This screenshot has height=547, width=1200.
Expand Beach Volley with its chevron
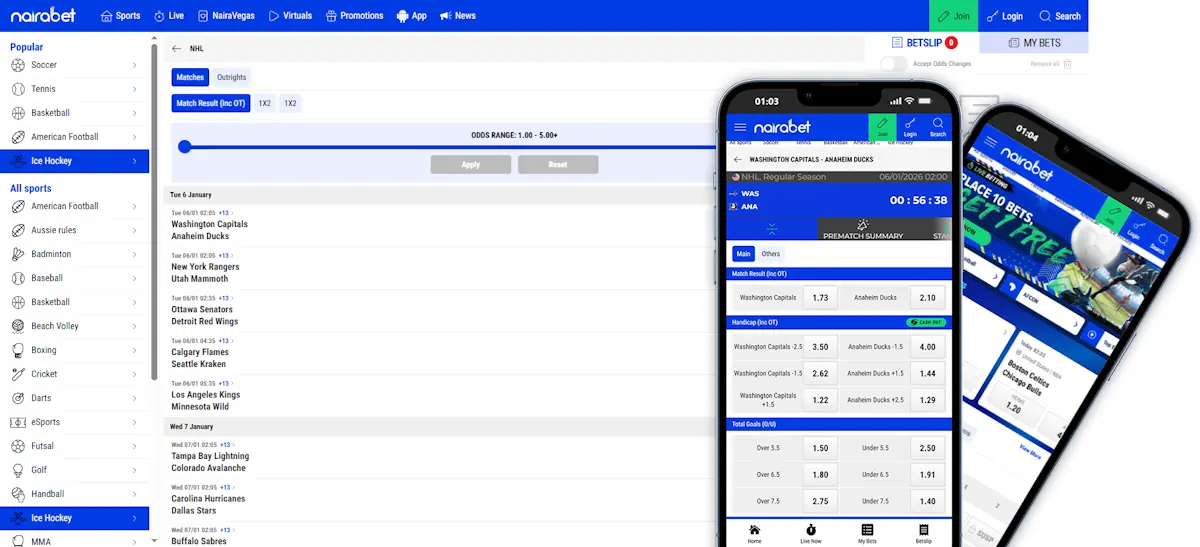pos(134,326)
